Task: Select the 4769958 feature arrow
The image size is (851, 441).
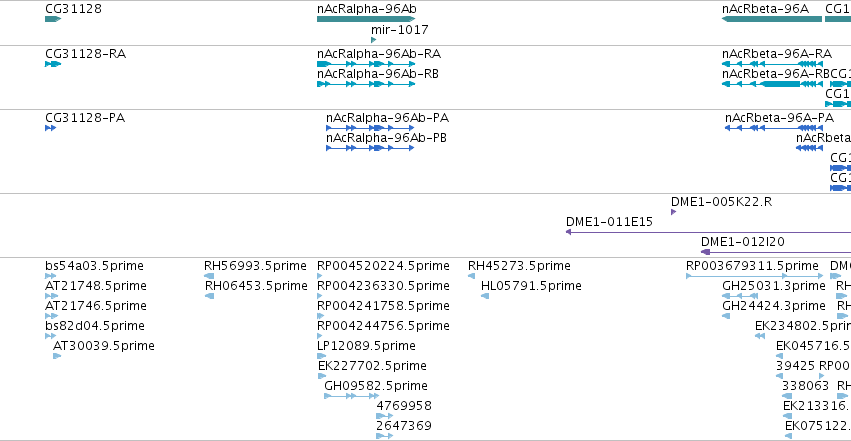Action: [384, 416]
